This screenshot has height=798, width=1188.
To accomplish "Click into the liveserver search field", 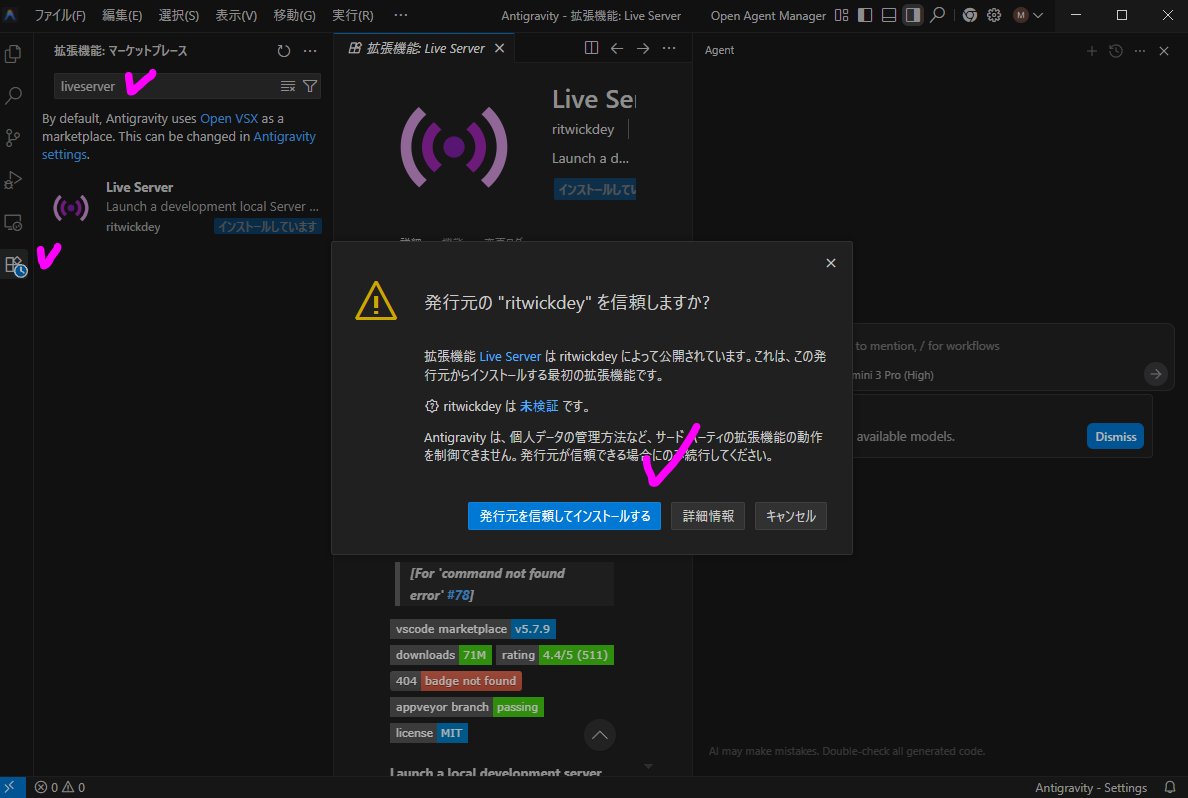I will point(165,86).
